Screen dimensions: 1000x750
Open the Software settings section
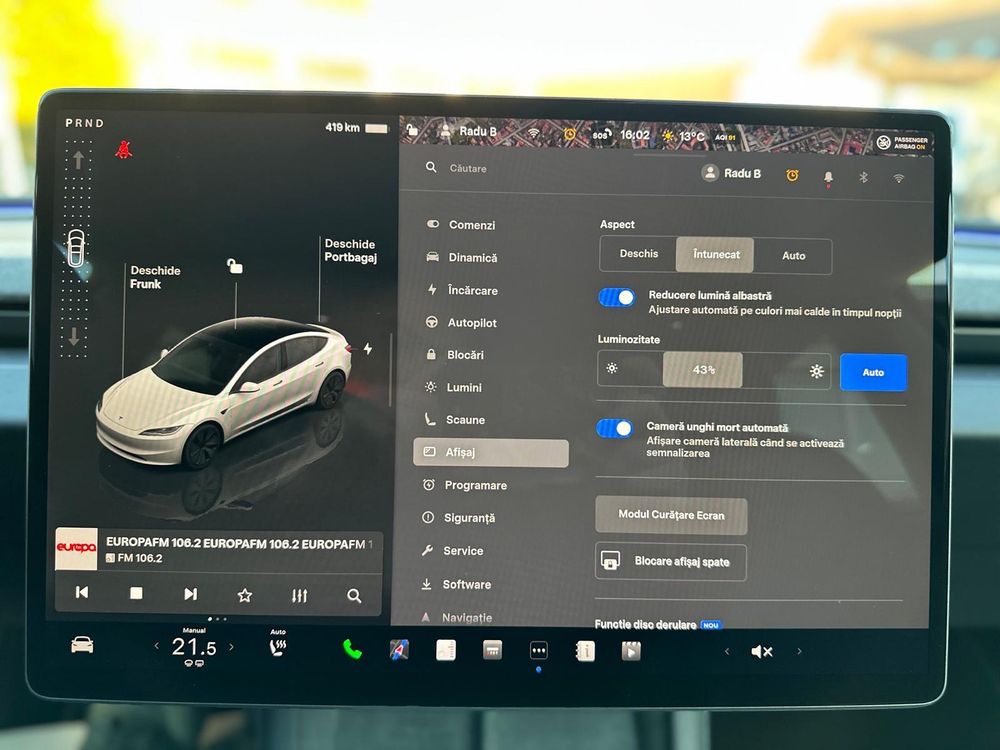click(x=455, y=584)
